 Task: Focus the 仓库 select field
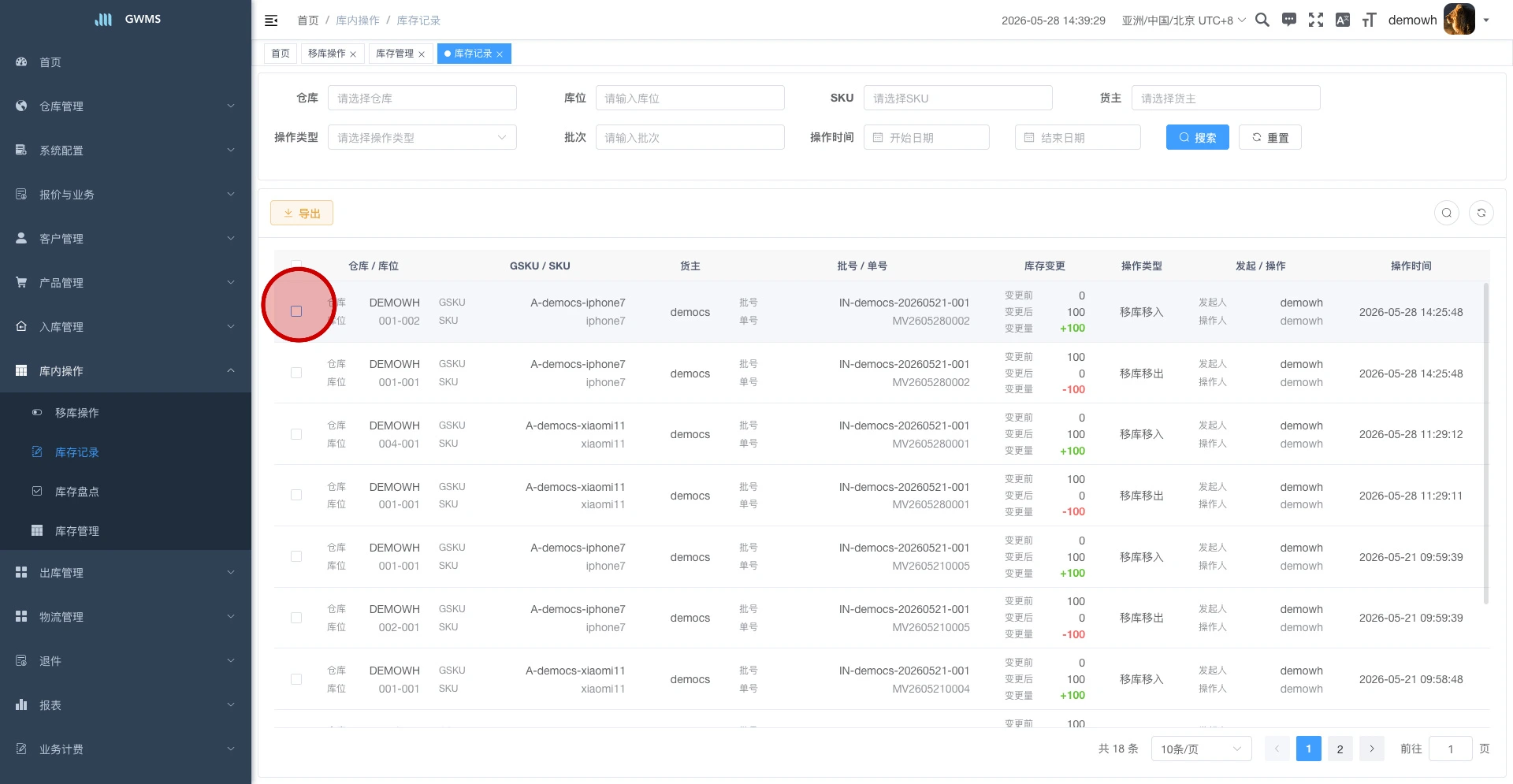point(422,98)
